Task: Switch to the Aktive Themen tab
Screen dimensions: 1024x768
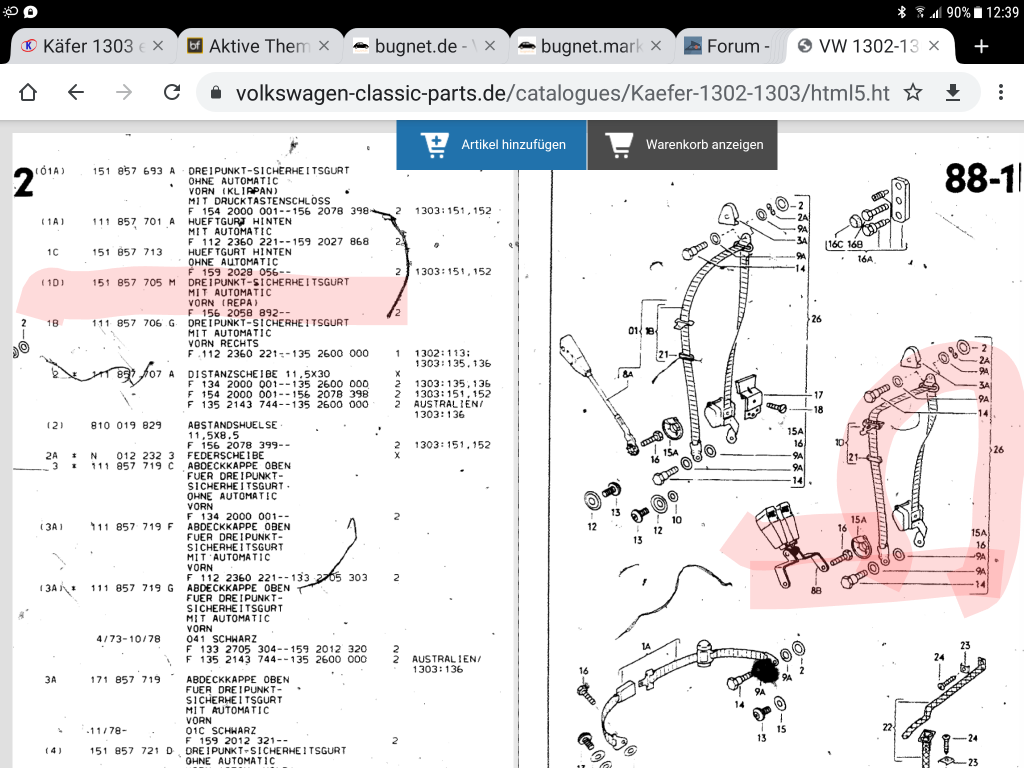Action: [x=248, y=46]
